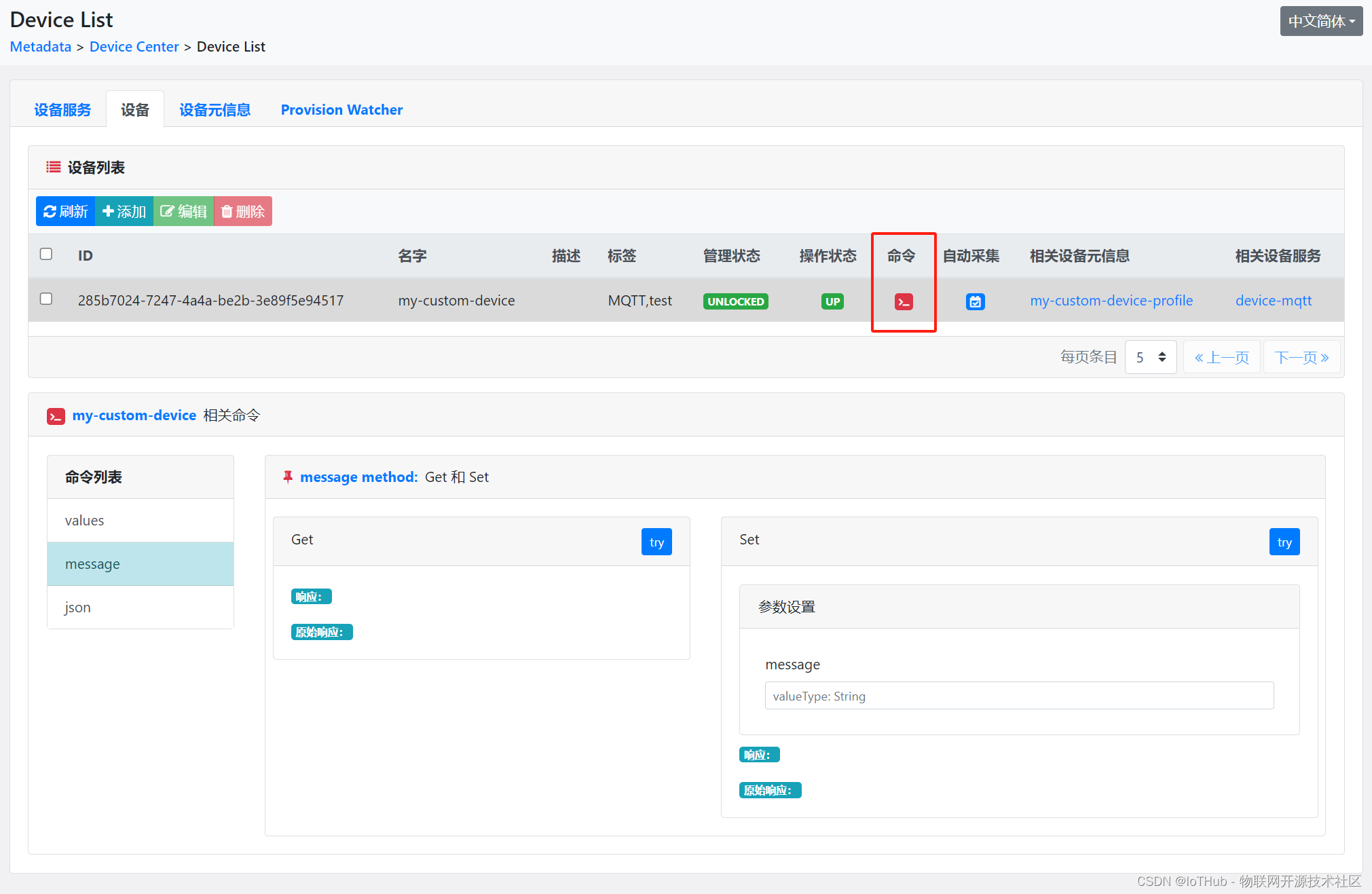Click try button for Get

[x=656, y=542]
